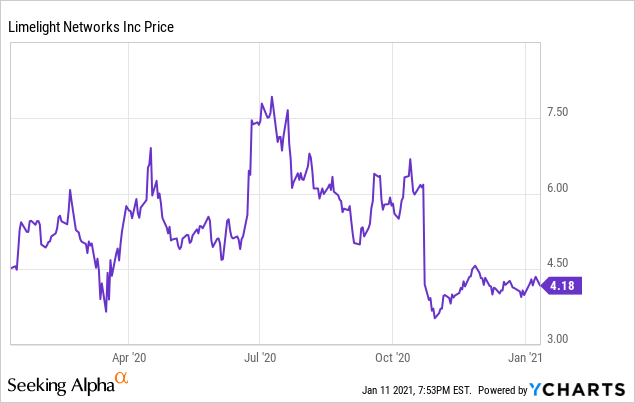Select the Jan '21 date label
This screenshot has width=635, height=403.
pyautogui.click(x=527, y=356)
